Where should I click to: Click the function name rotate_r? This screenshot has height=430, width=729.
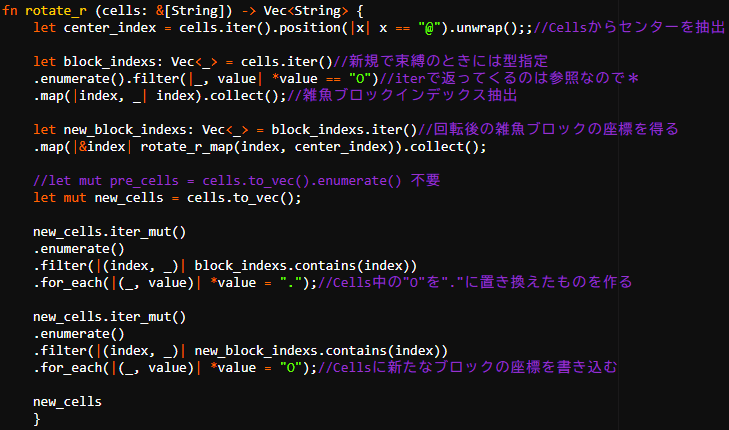[55, 11]
